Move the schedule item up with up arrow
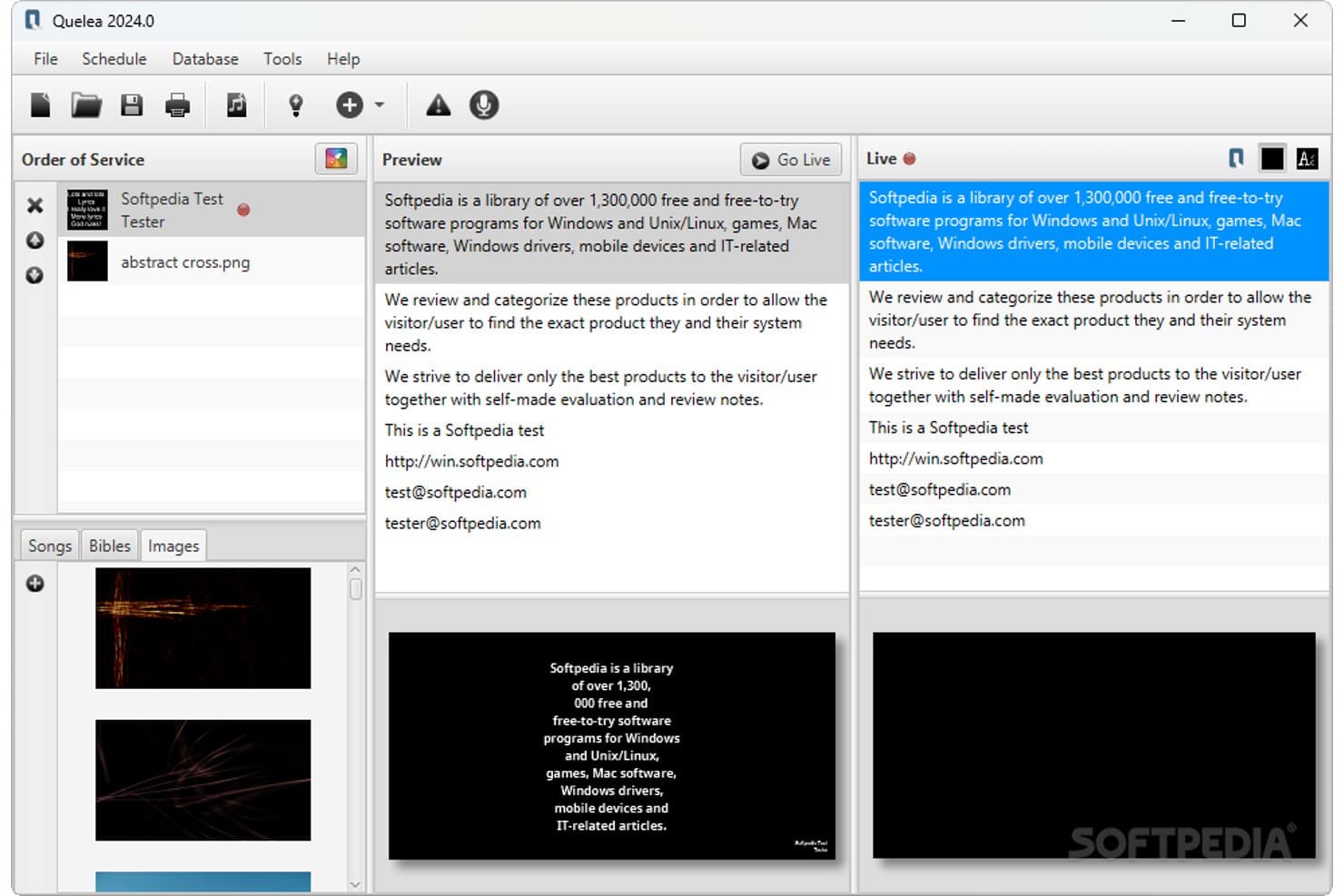Image resolution: width=1344 pixels, height=896 pixels. tap(35, 241)
